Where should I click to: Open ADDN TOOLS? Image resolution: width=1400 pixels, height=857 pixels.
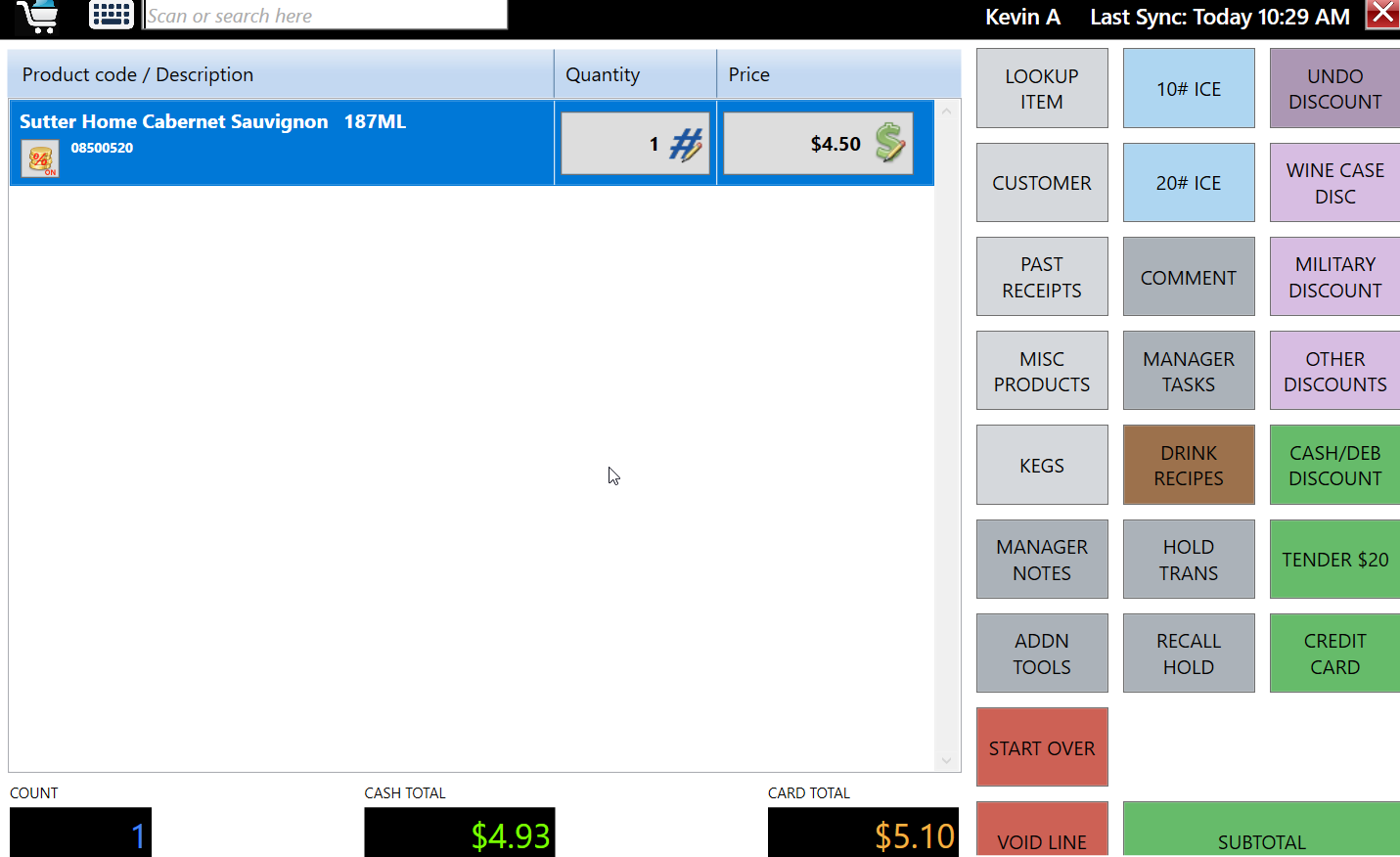tap(1042, 654)
